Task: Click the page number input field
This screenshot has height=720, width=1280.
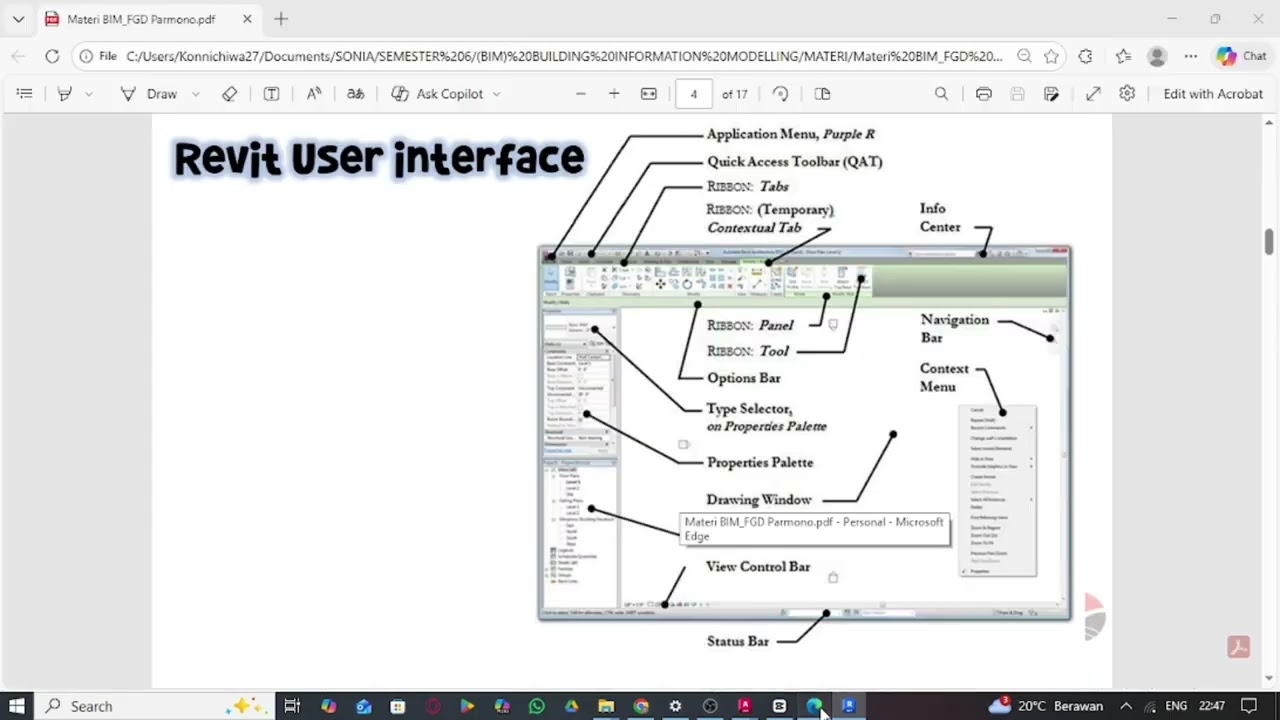Action: pos(693,94)
